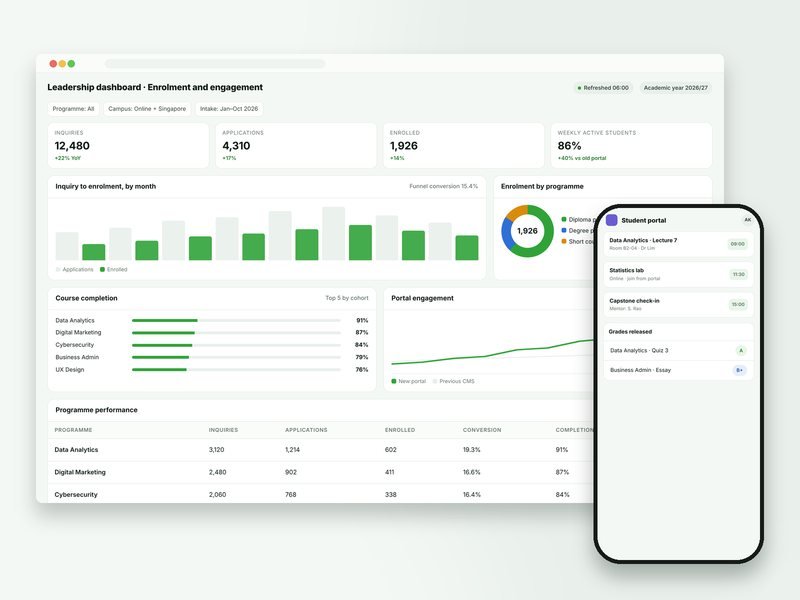Open Data Analytics · Lecture 7 schedule card
800x600 pixels.
pos(678,244)
